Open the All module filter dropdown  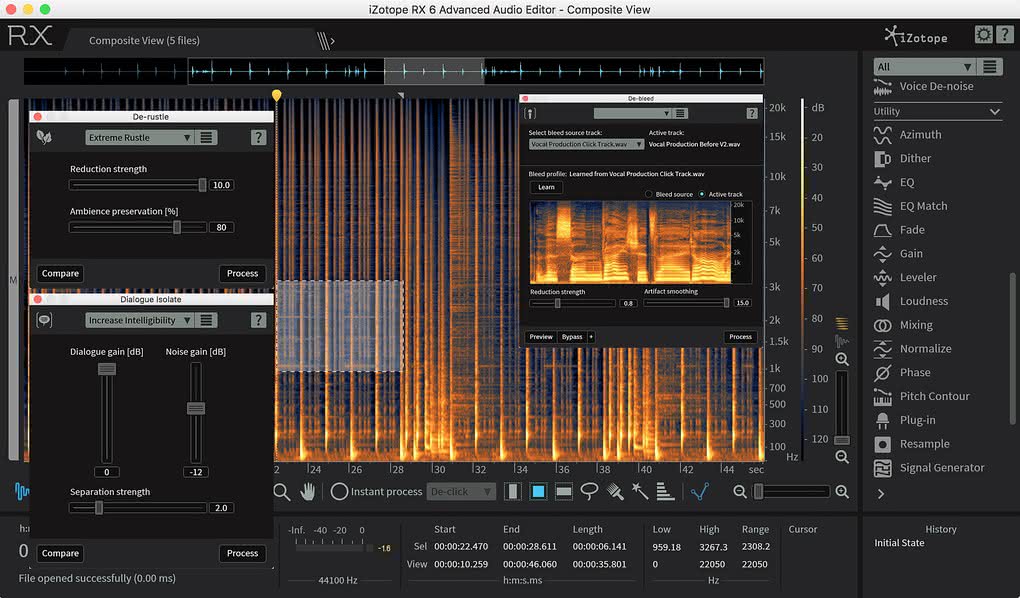tap(924, 66)
